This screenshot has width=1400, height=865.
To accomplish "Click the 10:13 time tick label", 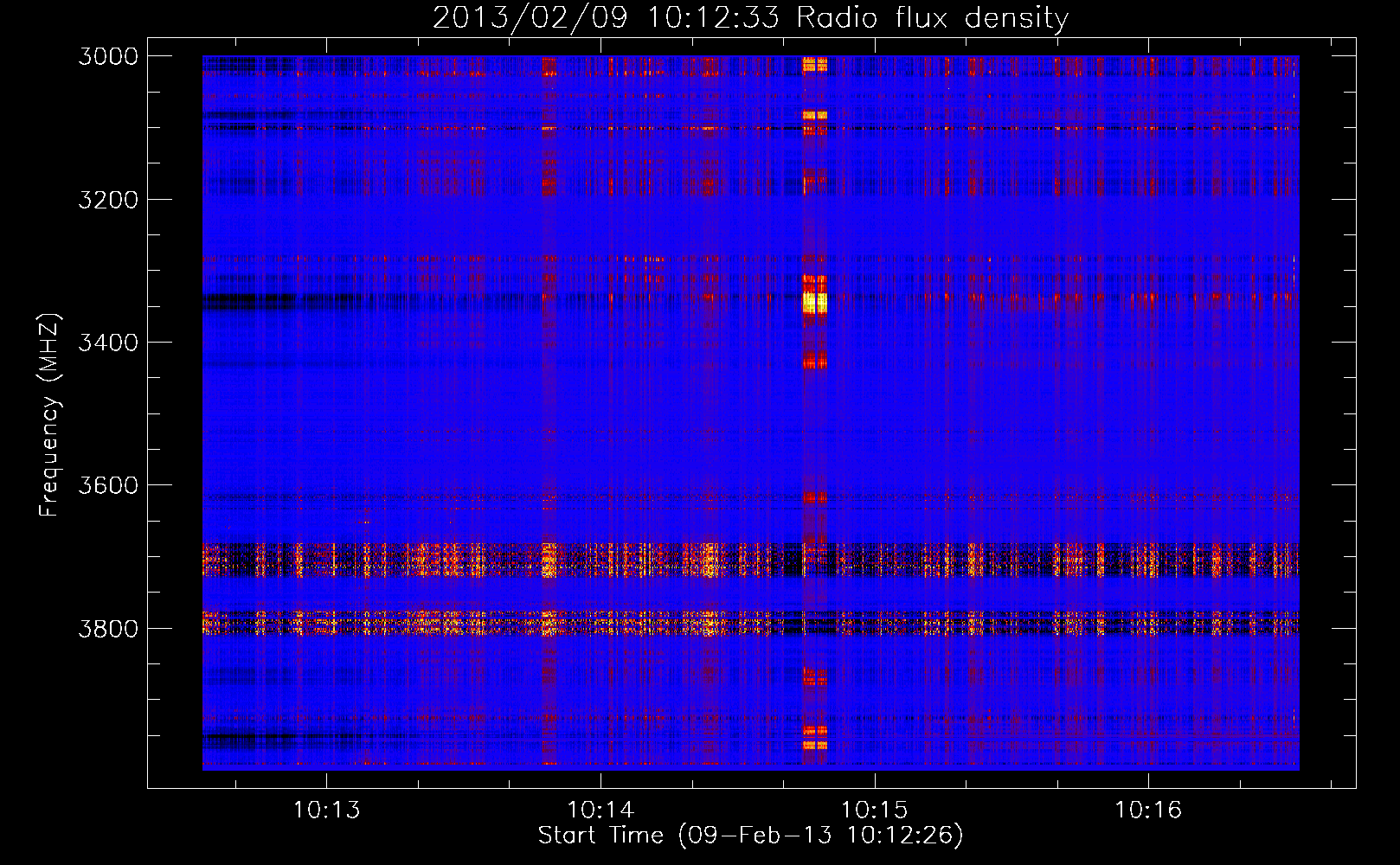I will point(326,811).
